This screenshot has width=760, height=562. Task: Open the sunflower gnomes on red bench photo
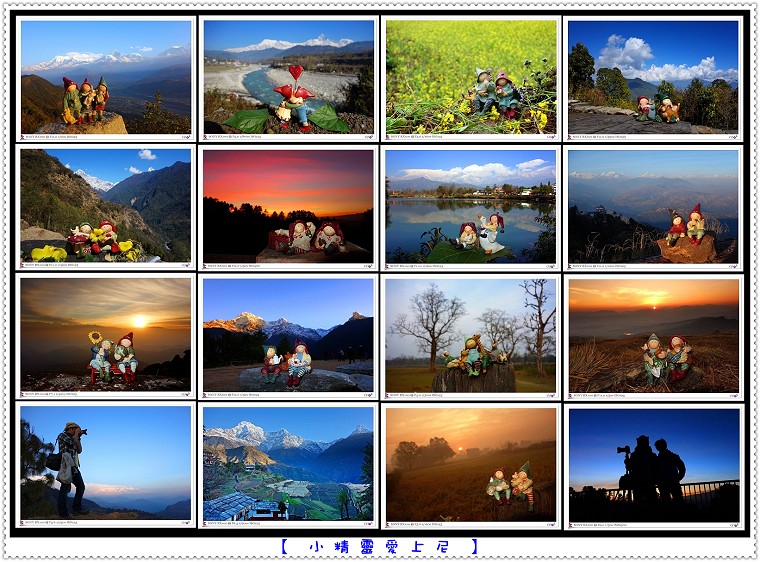tap(106, 337)
